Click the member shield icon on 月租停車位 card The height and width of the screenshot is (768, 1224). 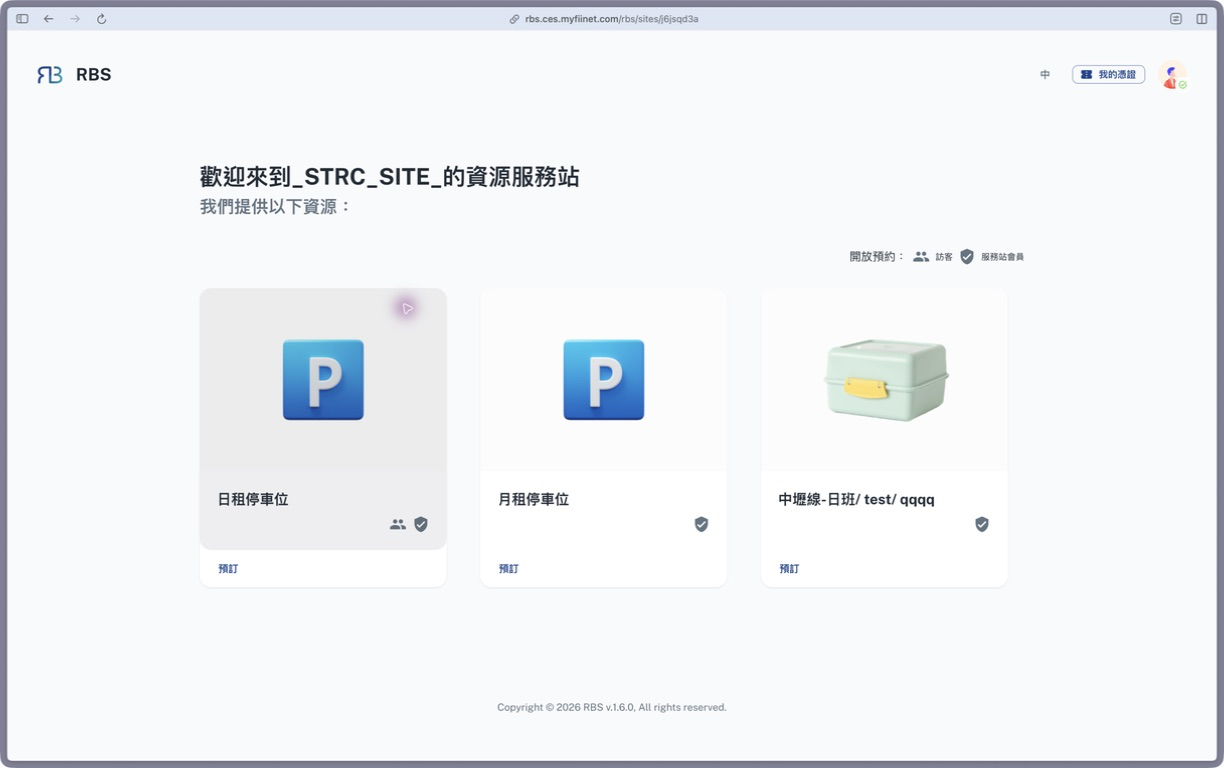701,524
